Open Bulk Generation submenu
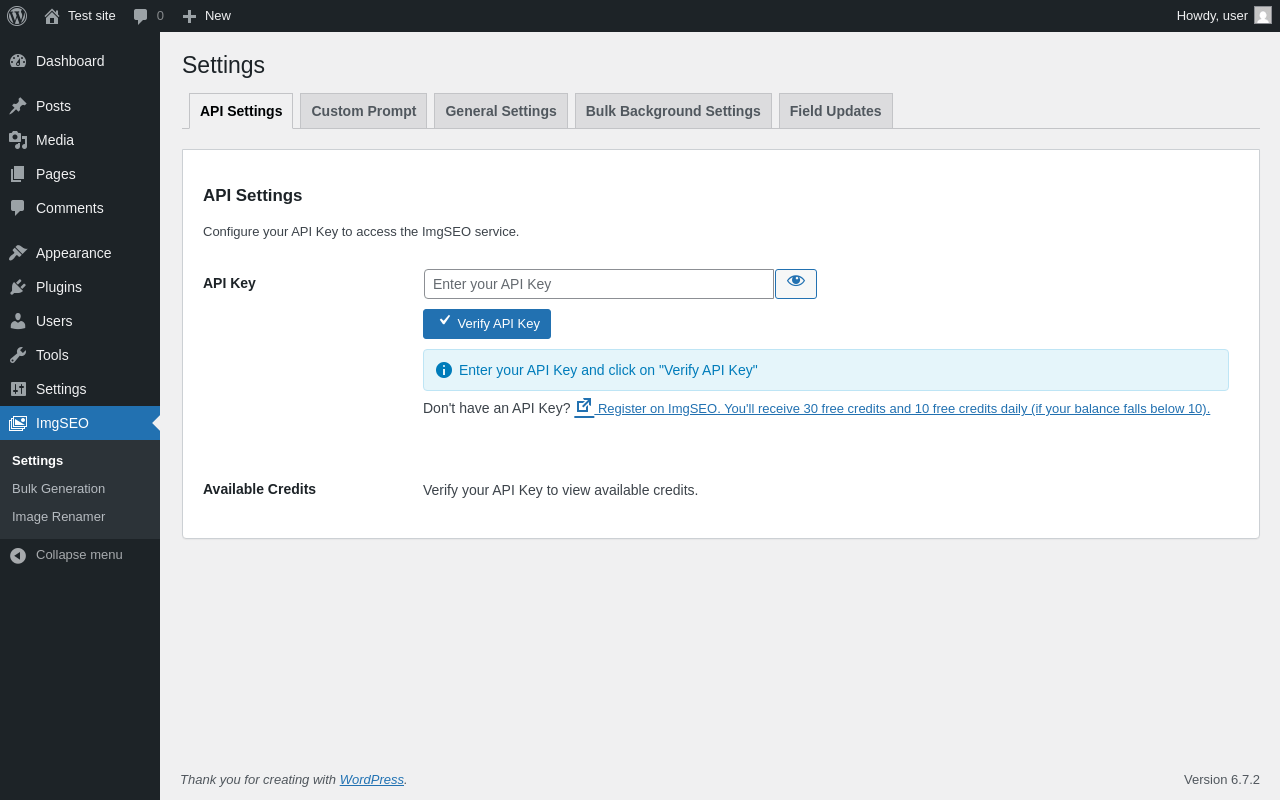The image size is (1280, 800). 80,489
